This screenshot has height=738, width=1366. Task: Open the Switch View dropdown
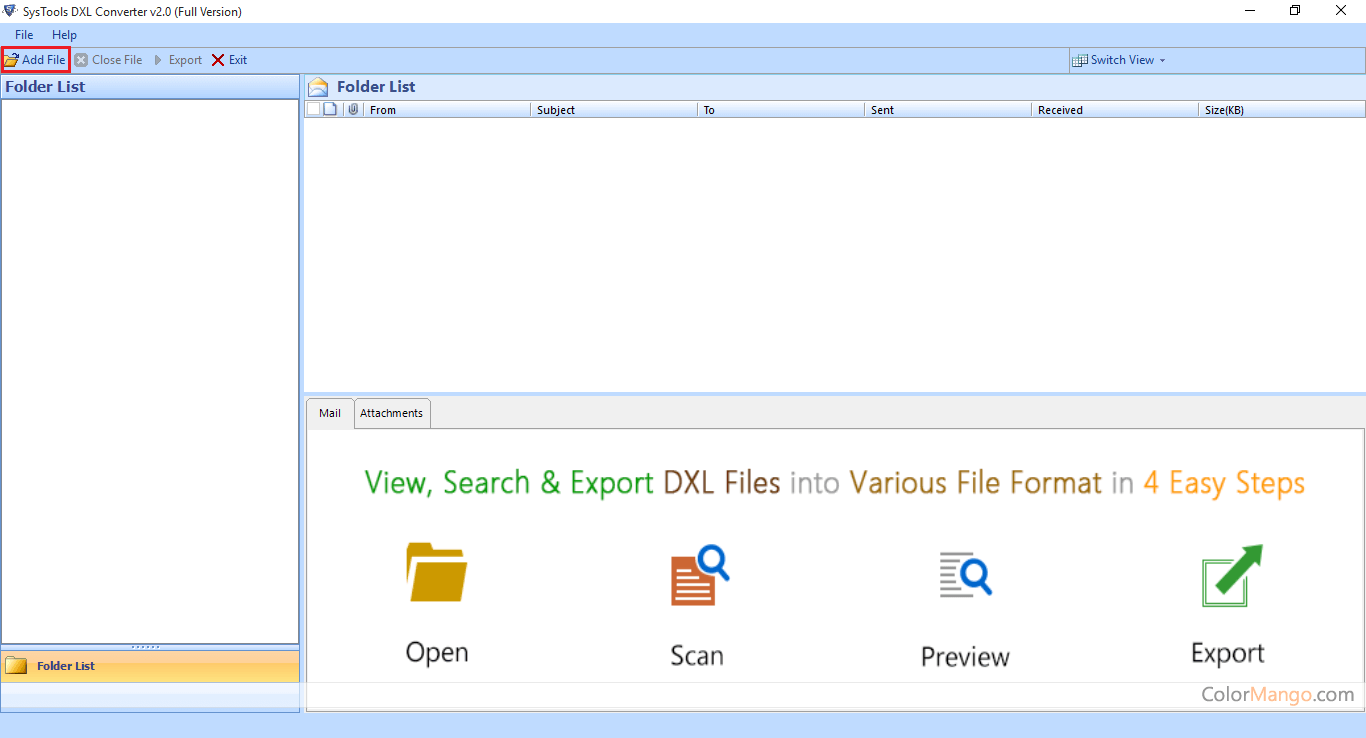(1118, 60)
